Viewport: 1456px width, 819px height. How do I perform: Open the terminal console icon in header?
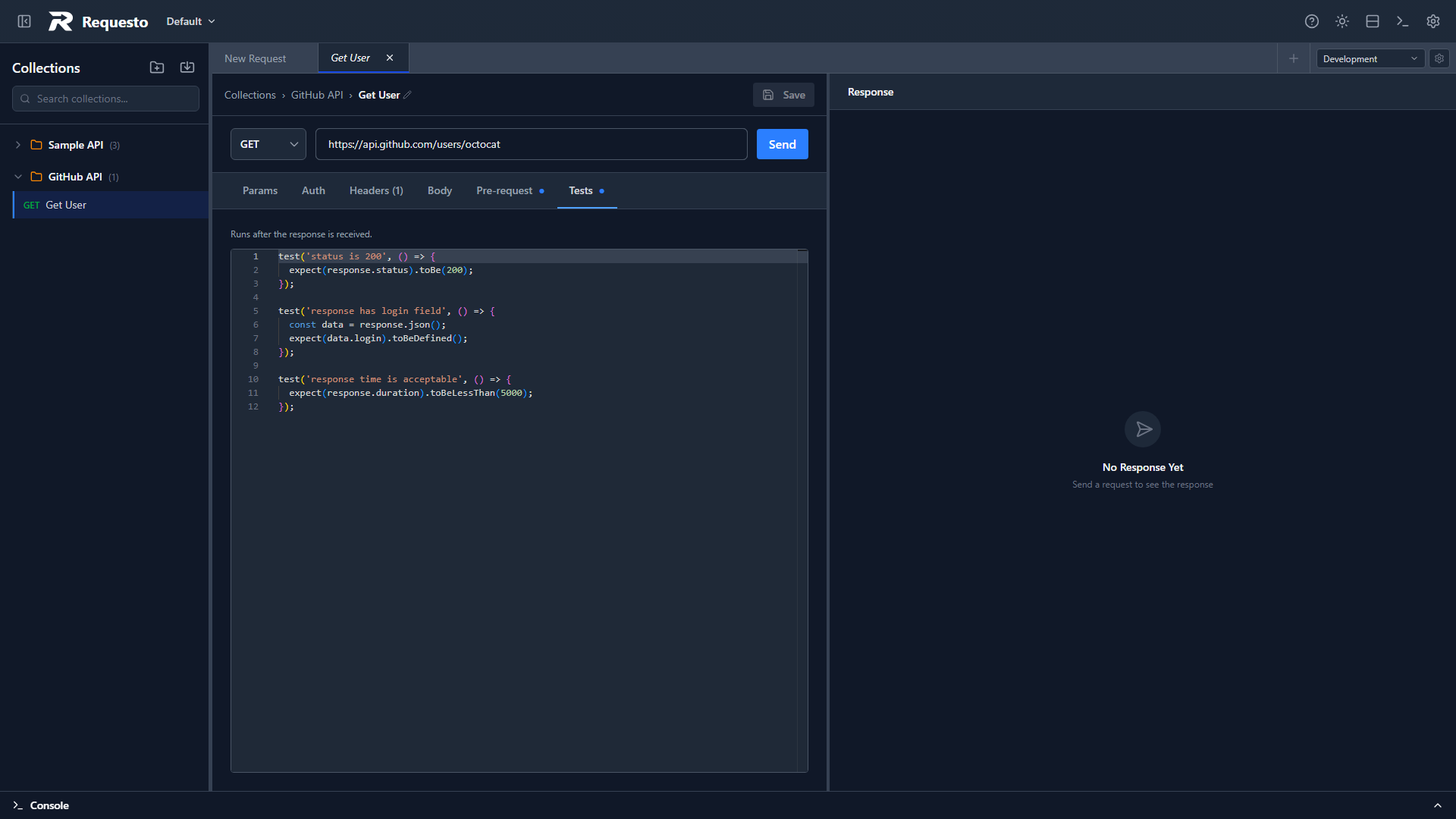[x=1403, y=21]
